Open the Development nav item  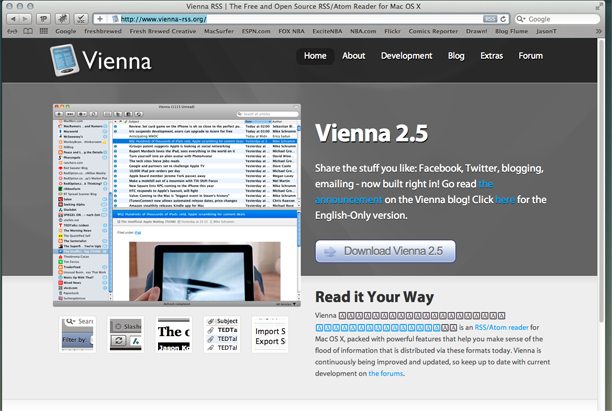pos(407,56)
